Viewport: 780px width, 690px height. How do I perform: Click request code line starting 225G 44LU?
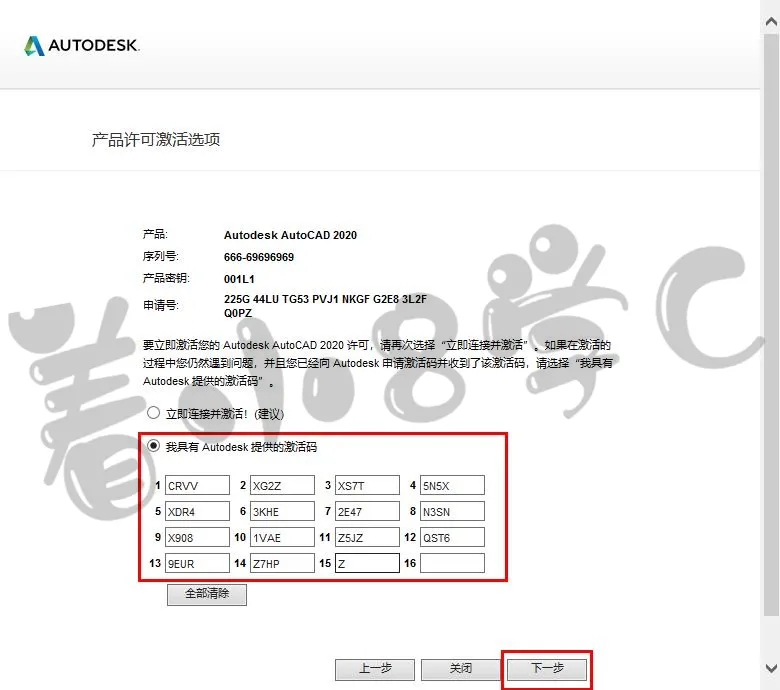coord(325,299)
